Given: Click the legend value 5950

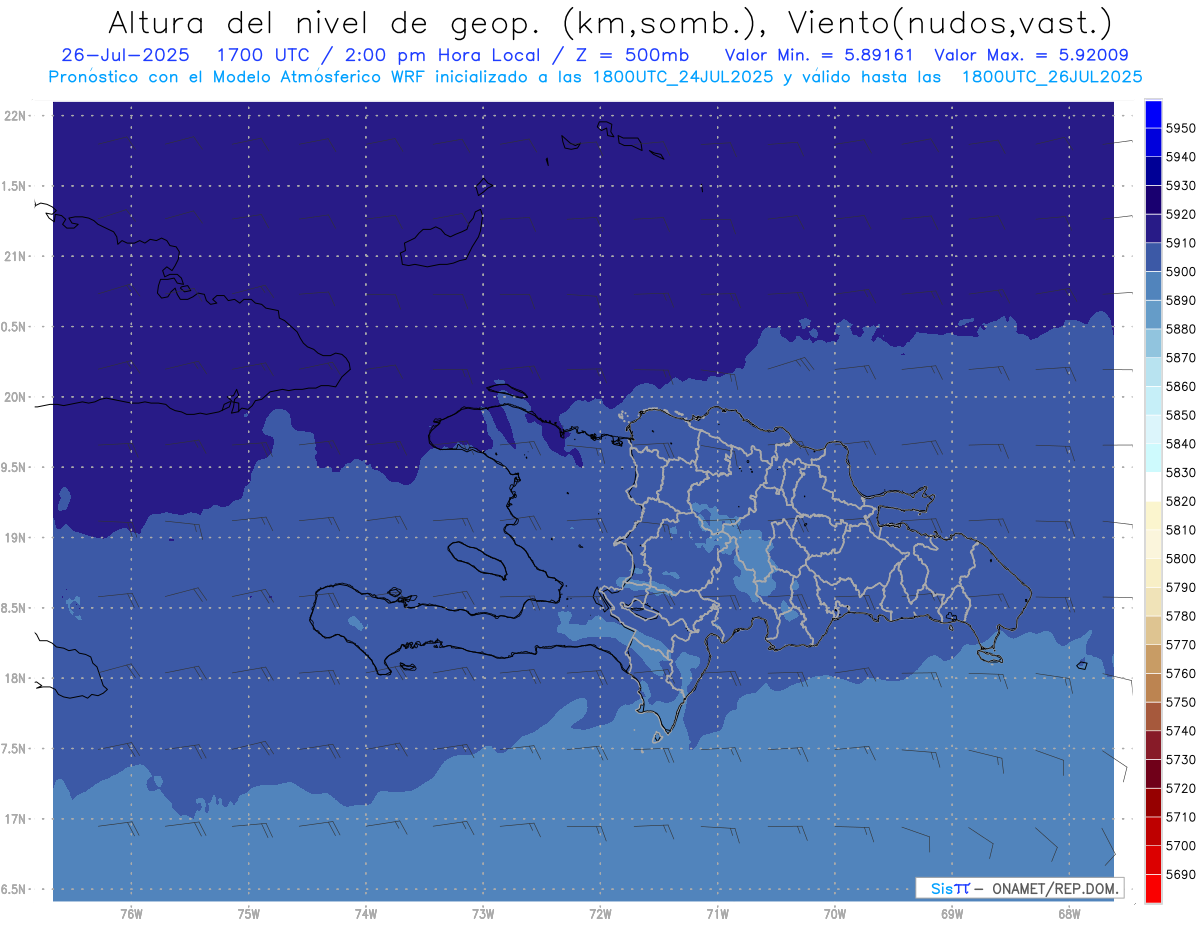Looking at the screenshot, I should coord(1180,128).
